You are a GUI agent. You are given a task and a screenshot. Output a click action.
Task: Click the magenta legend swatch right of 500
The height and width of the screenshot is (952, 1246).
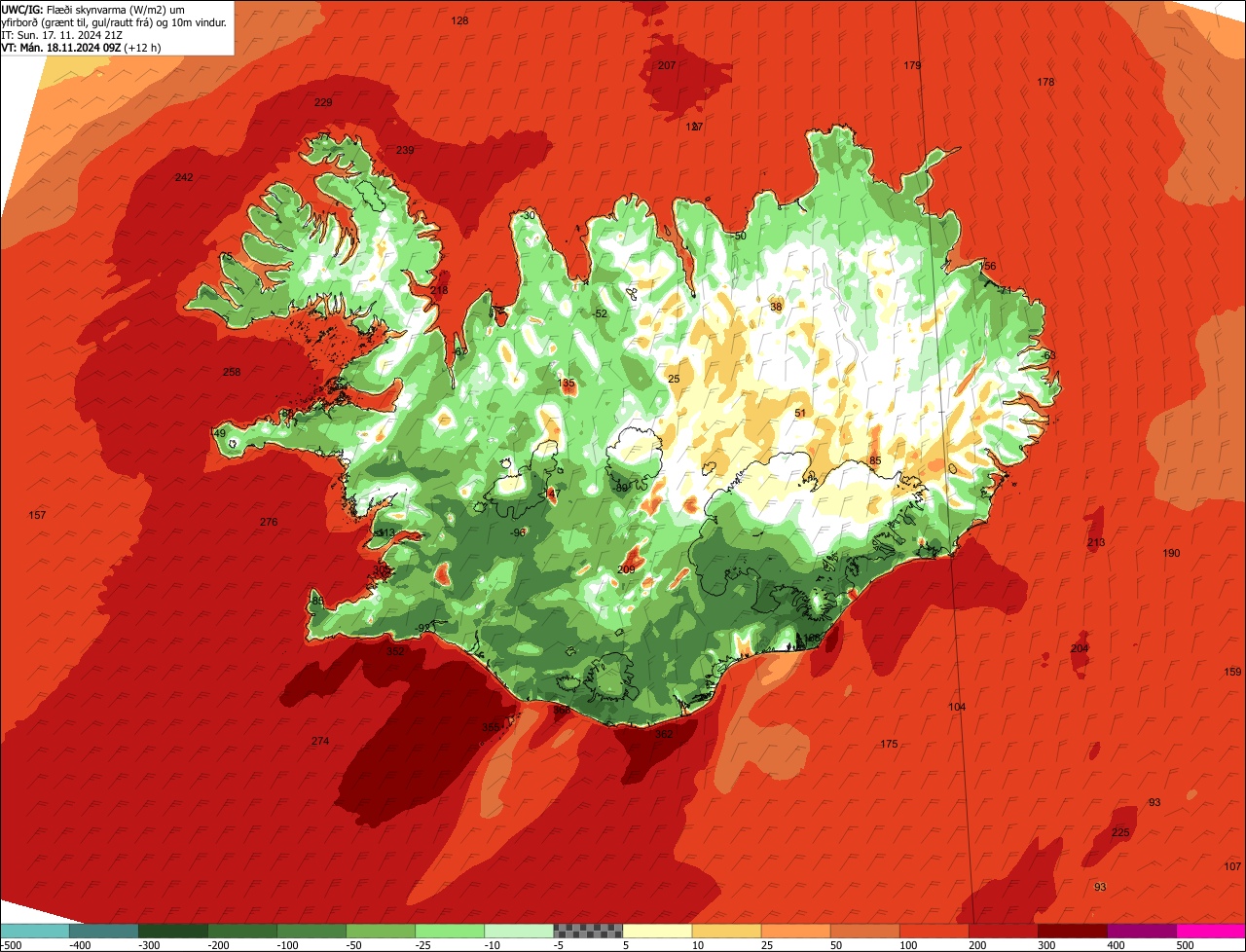pyautogui.click(x=1210, y=931)
